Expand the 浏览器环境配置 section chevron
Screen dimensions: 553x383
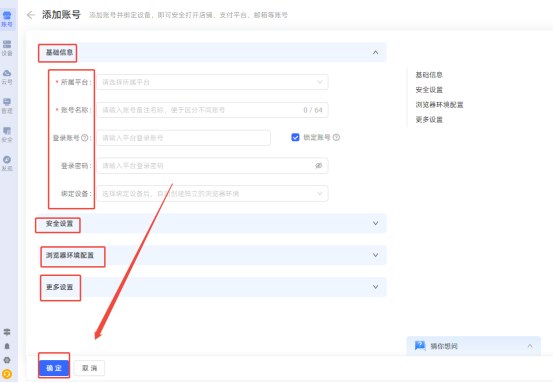tap(376, 255)
